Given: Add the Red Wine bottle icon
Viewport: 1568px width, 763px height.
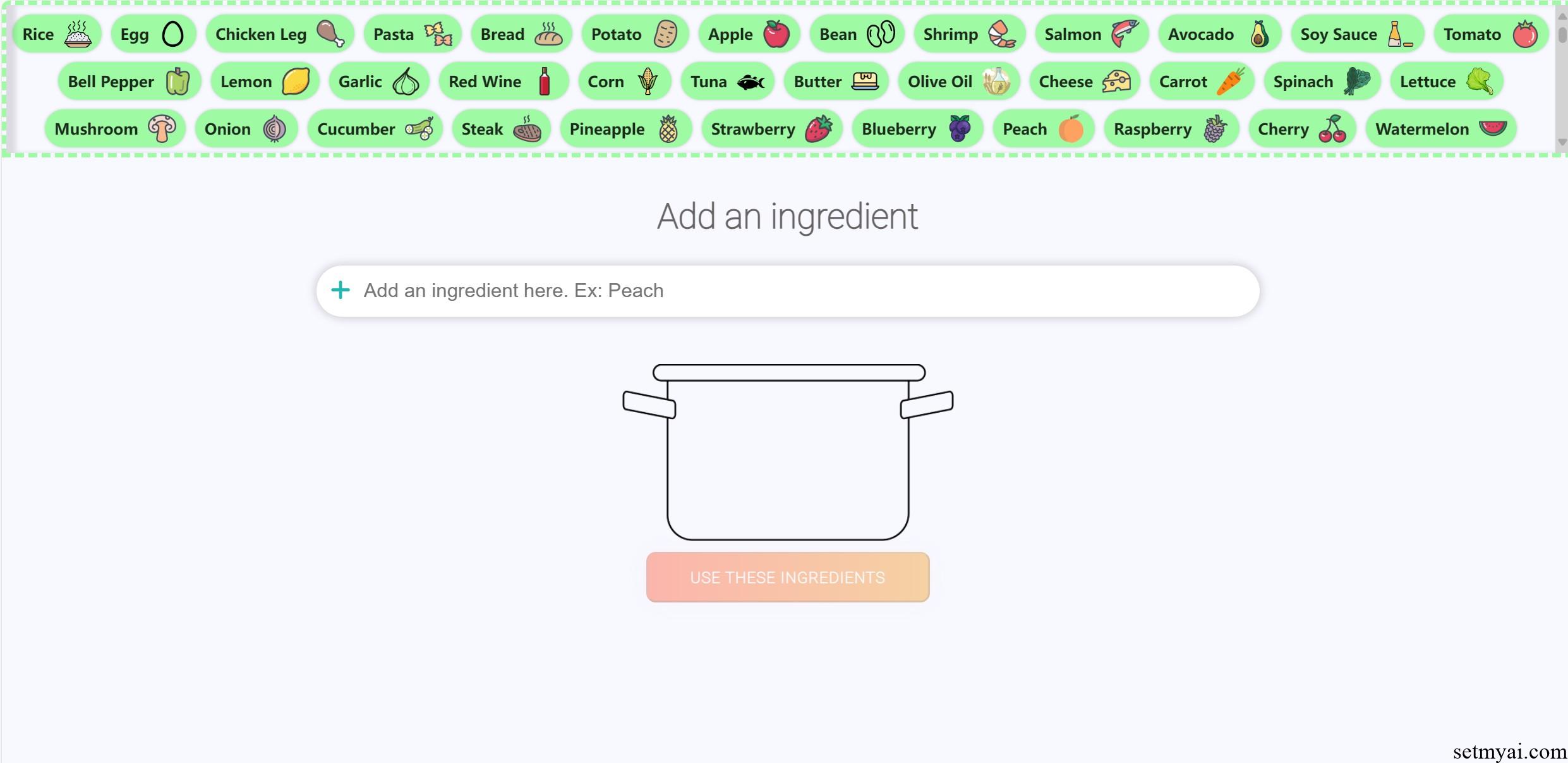Looking at the screenshot, I should 545,82.
